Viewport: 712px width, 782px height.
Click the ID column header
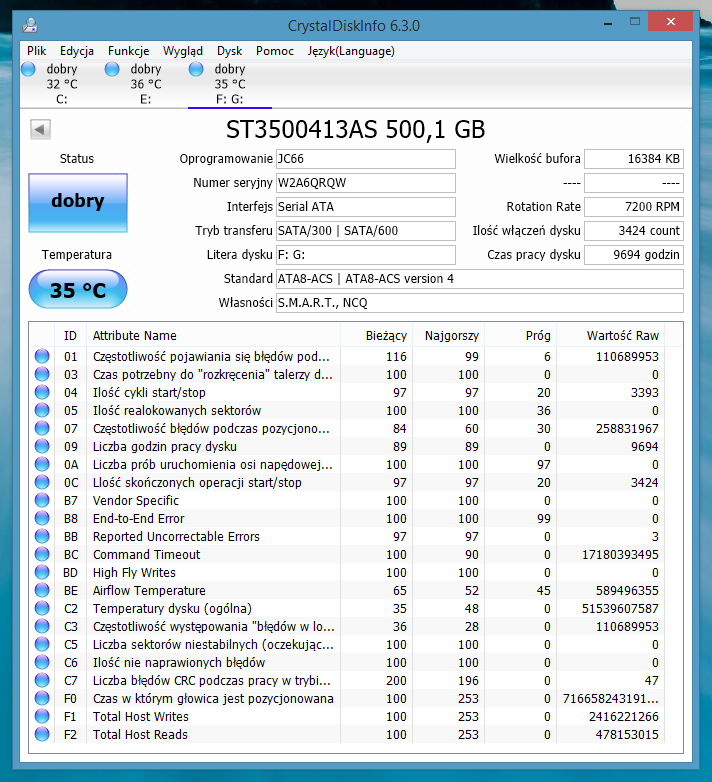(70, 335)
